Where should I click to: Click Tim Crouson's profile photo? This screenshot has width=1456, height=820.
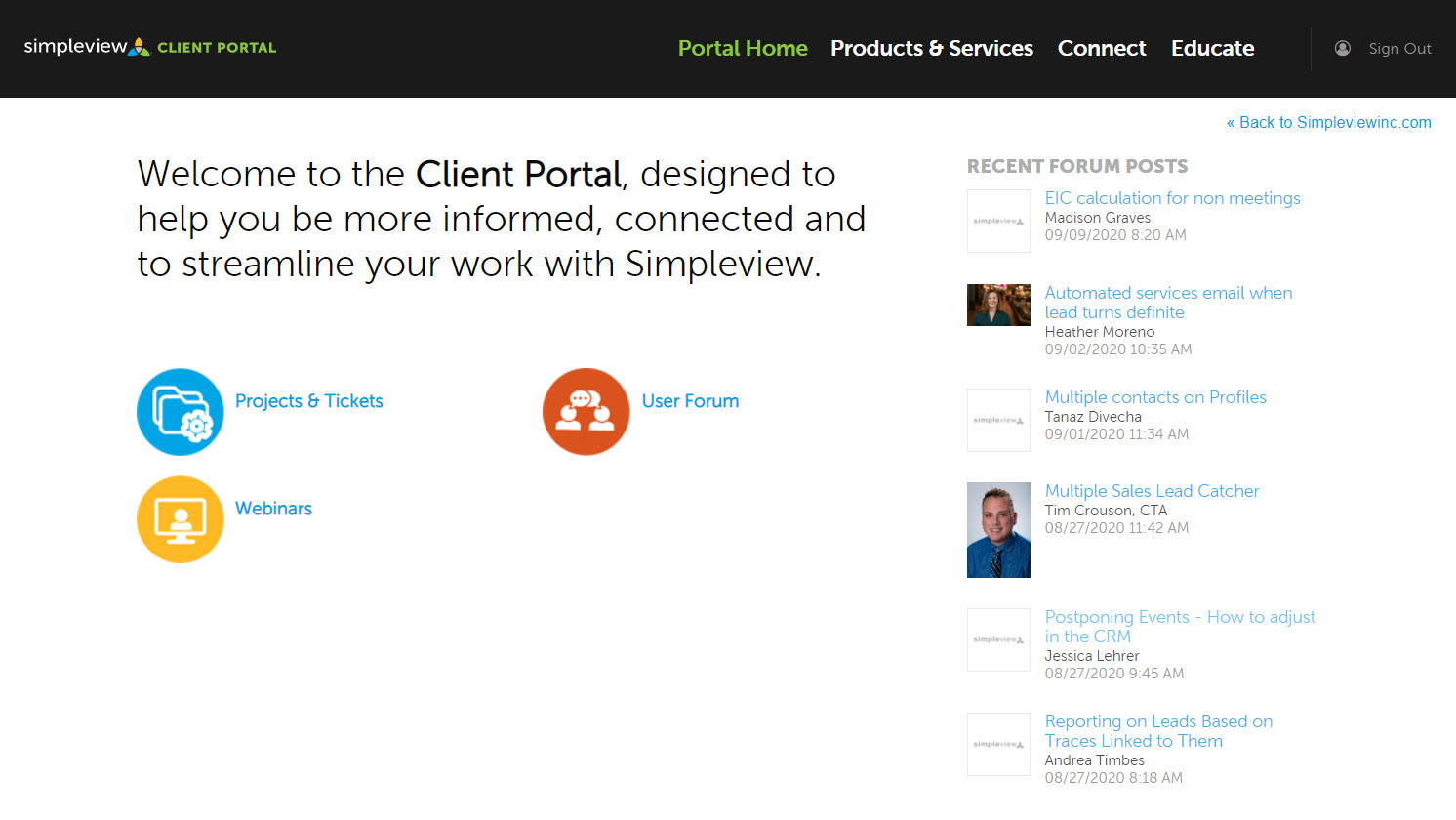[x=998, y=530]
